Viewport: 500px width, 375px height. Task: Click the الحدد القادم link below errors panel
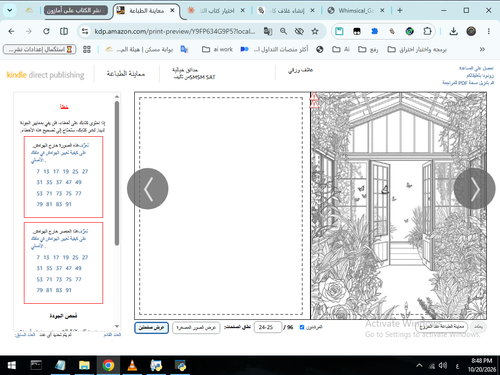pos(112,335)
